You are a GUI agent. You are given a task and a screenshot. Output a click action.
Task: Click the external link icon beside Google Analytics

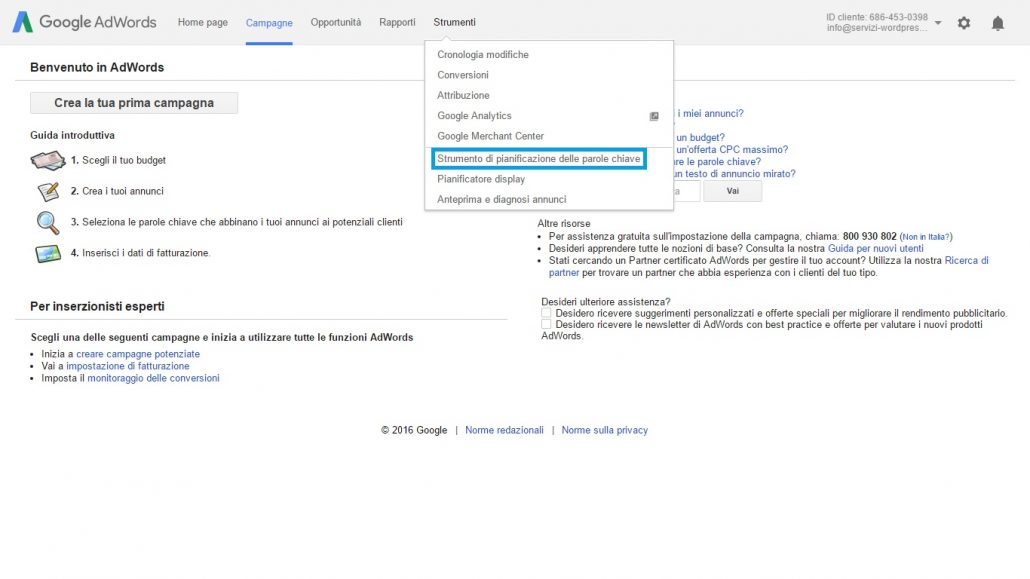click(x=654, y=116)
